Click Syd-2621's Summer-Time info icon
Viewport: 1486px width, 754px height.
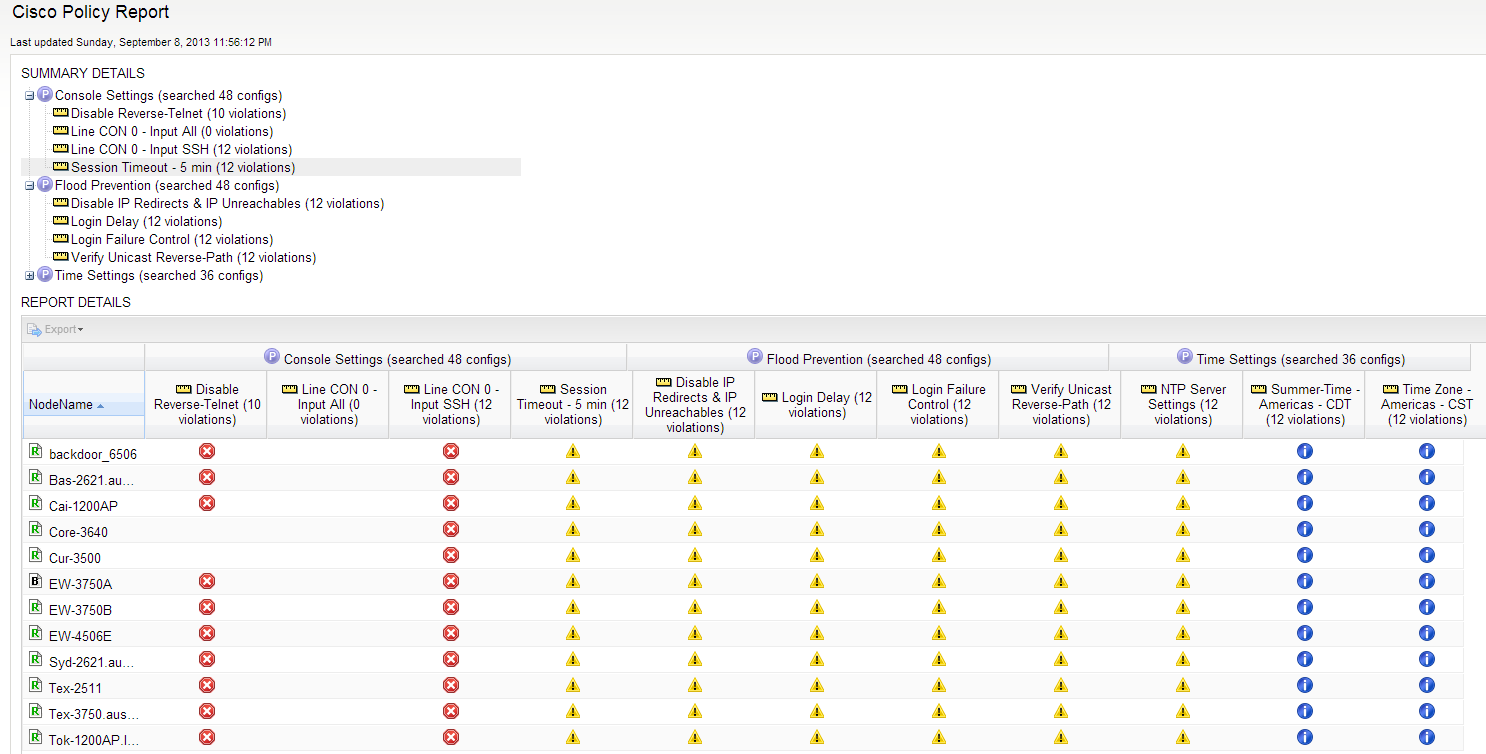click(x=1305, y=659)
